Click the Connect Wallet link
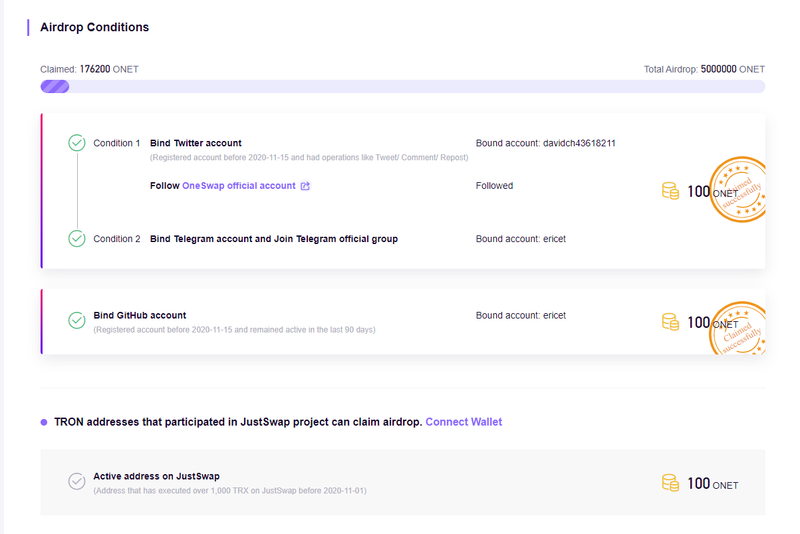 [464, 422]
